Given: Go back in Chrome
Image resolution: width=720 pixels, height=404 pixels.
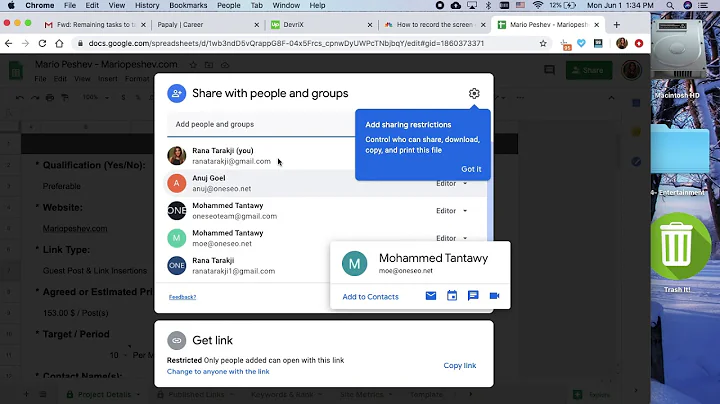Looking at the screenshot, I should 9,43.
